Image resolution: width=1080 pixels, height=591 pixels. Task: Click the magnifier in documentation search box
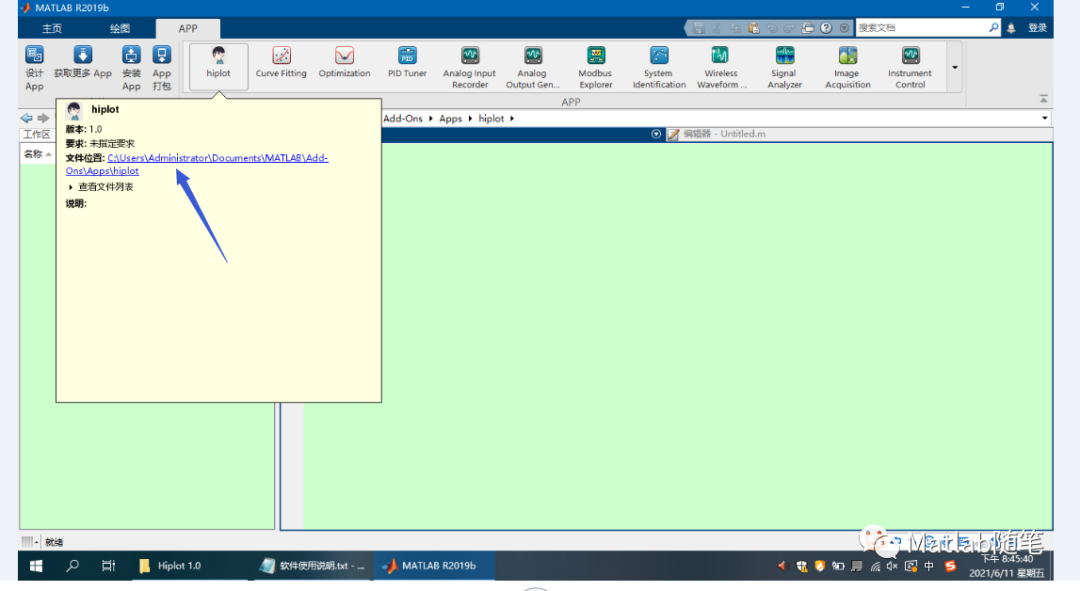(x=993, y=28)
